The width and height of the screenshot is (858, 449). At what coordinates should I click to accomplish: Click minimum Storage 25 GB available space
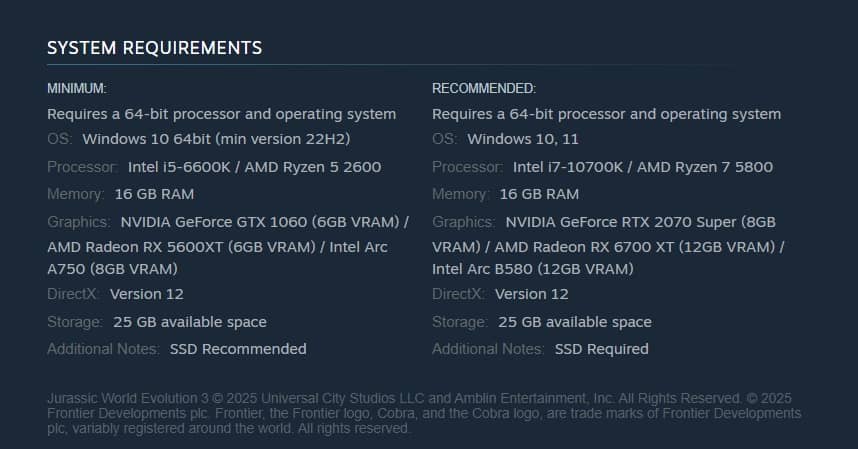click(x=188, y=322)
